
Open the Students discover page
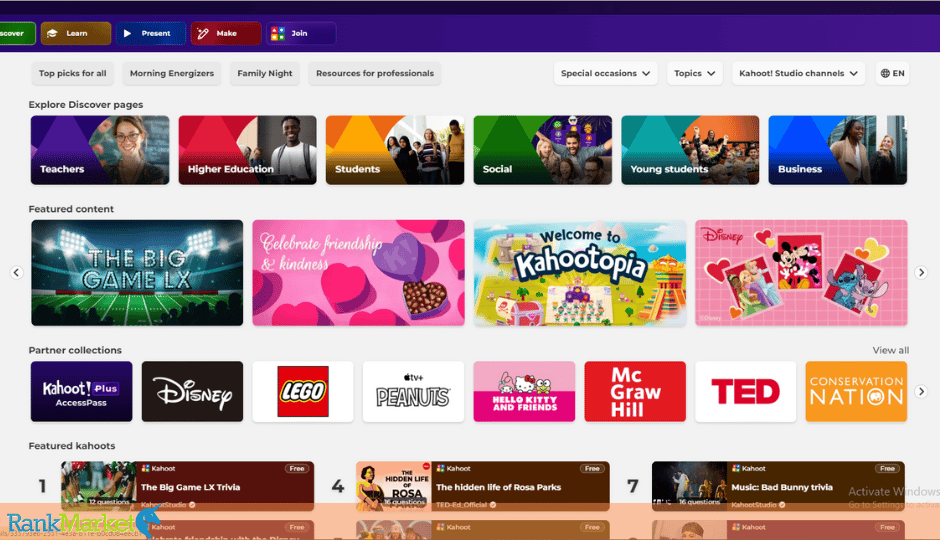coord(395,150)
